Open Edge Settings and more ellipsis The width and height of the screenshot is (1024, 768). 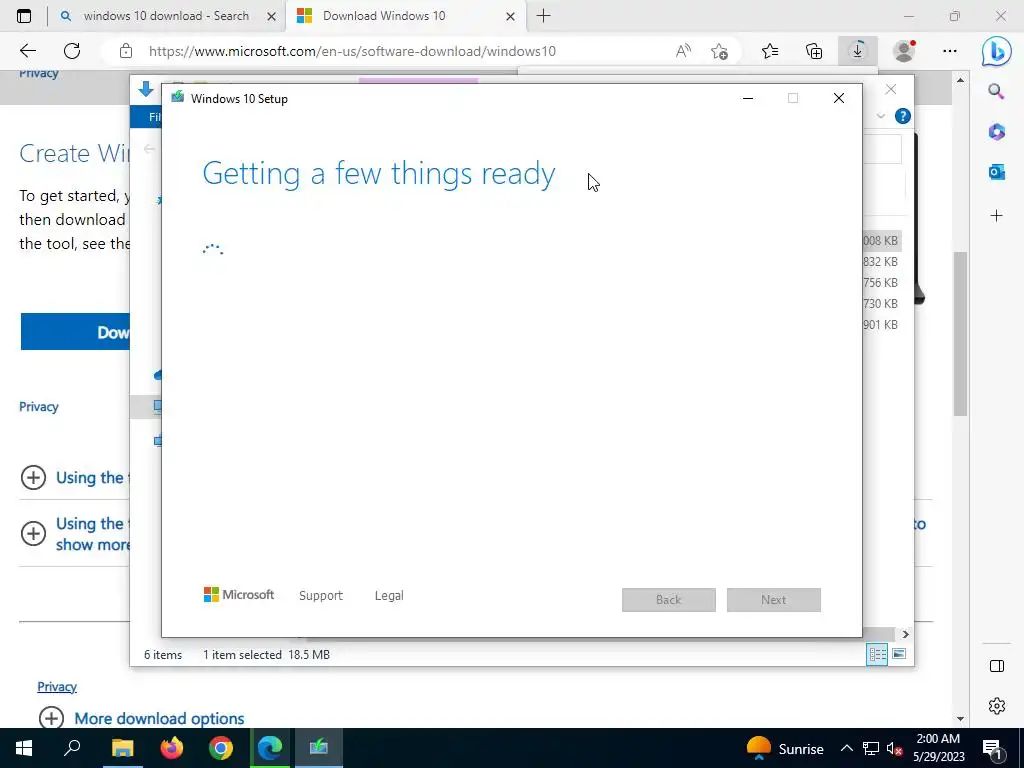pyautogui.click(x=950, y=51)
